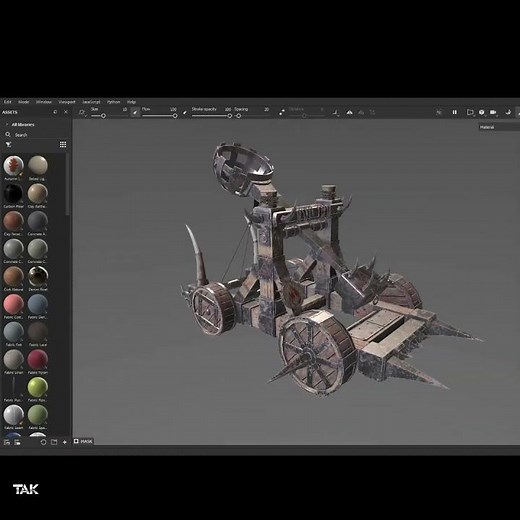Select the Carbon Fiber material
Image resolution: width=520 pixels, height=520 pixels.
coord(14,193)
